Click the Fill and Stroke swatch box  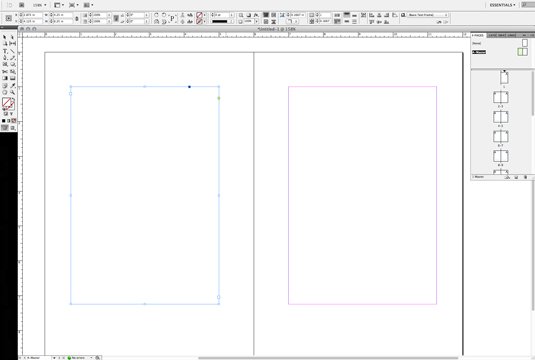[x=8, y=103]
